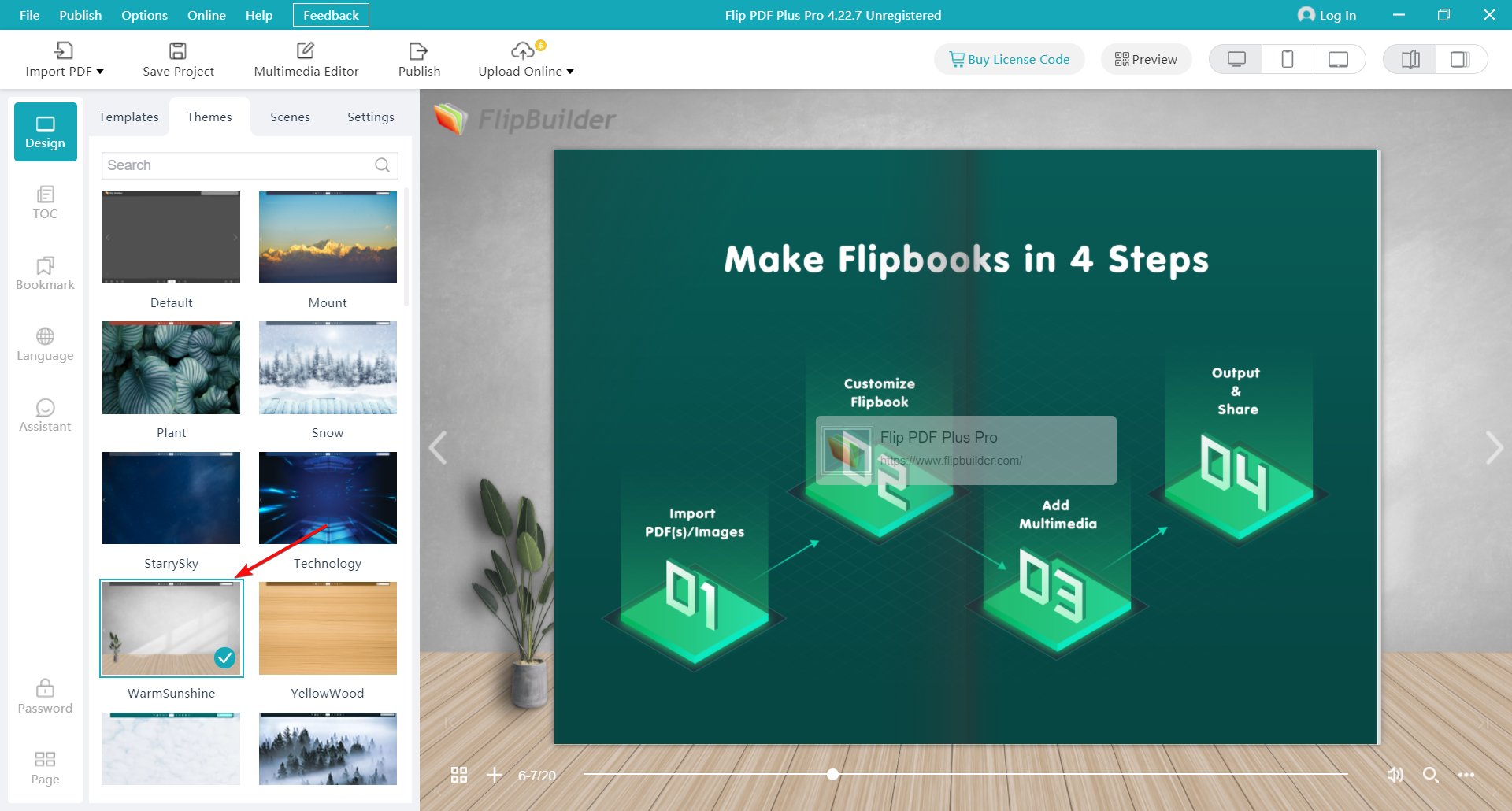Open the Multimedia Editor

306,60
